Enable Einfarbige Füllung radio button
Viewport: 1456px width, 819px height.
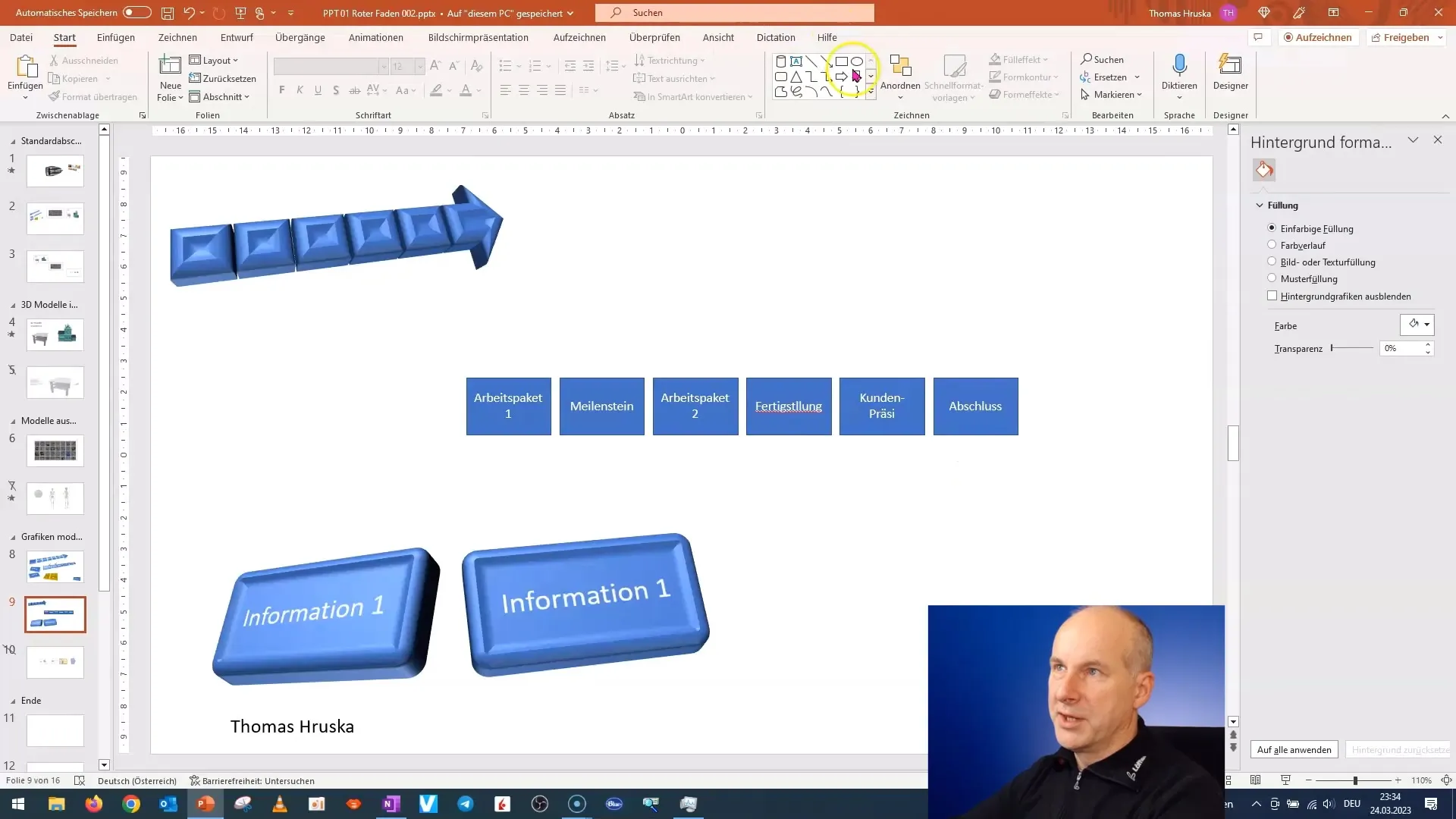[x=1272, y=228]
